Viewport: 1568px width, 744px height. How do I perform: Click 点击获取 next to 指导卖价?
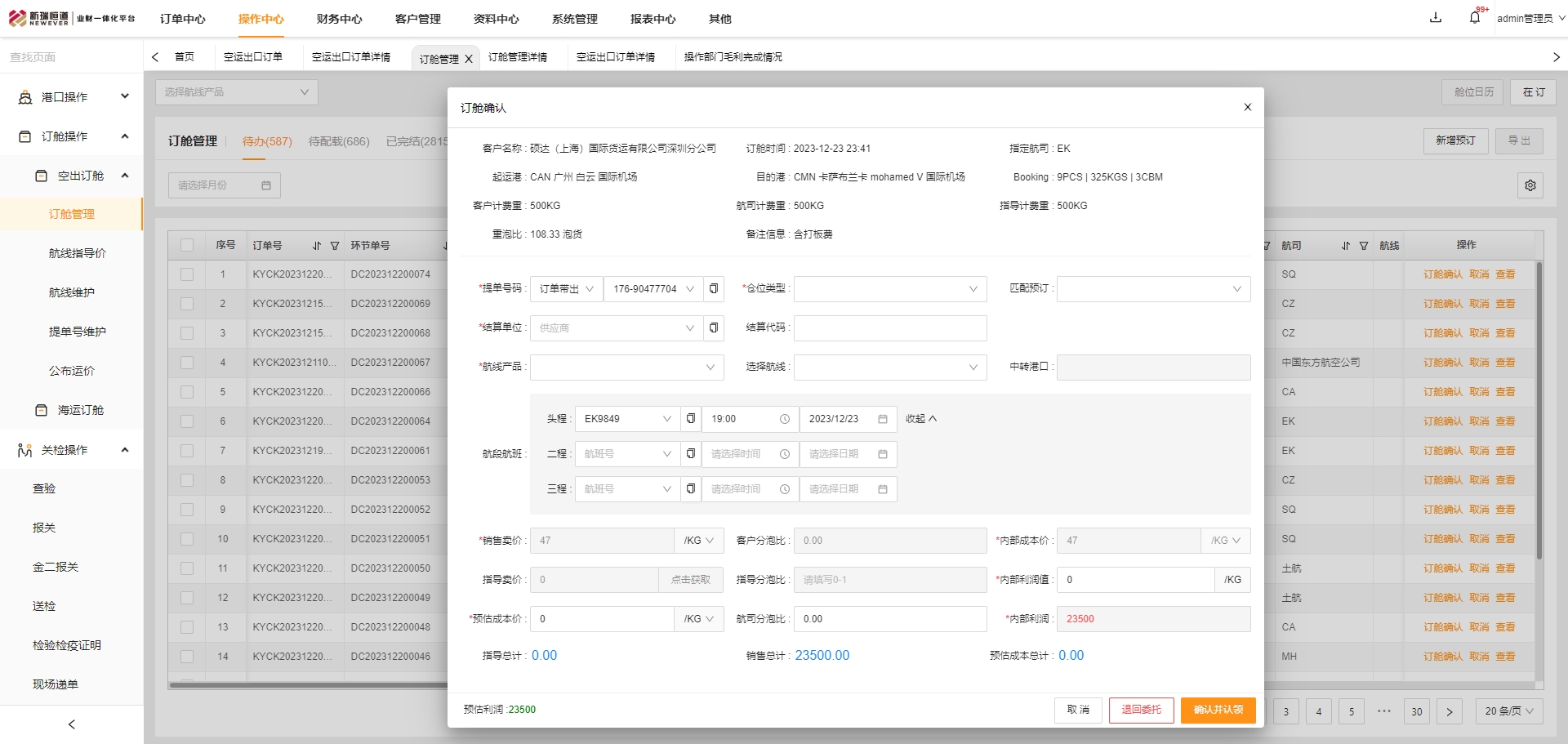coord(691,580)
